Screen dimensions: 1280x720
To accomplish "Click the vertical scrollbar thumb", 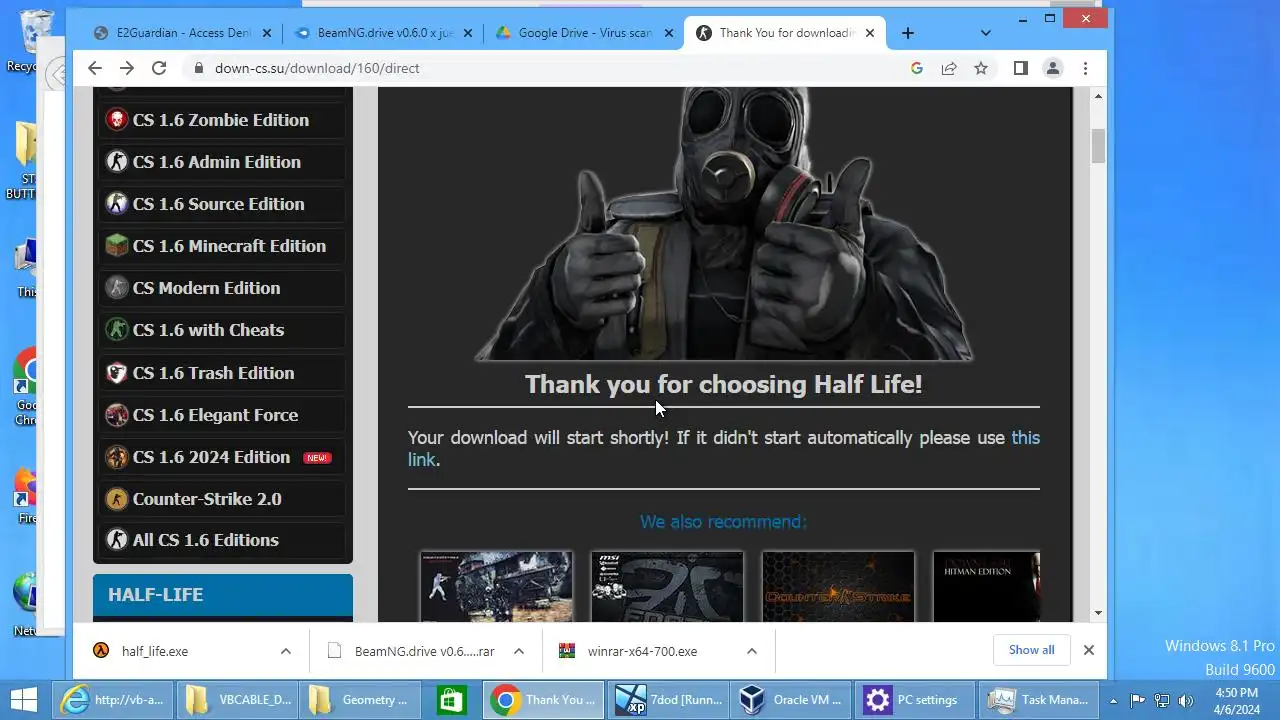I will [1098, 146].
